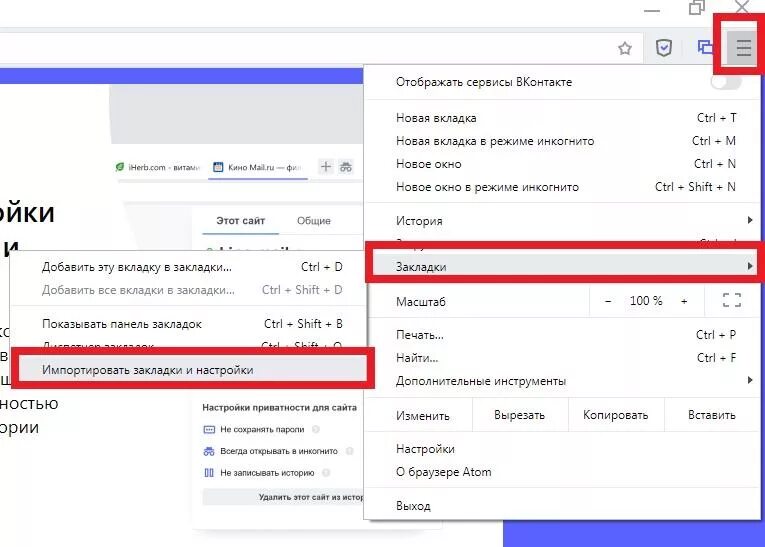This screenshot has height=547, width=765.
Task: Restore the browser window size
Action: tap(697, 8)
